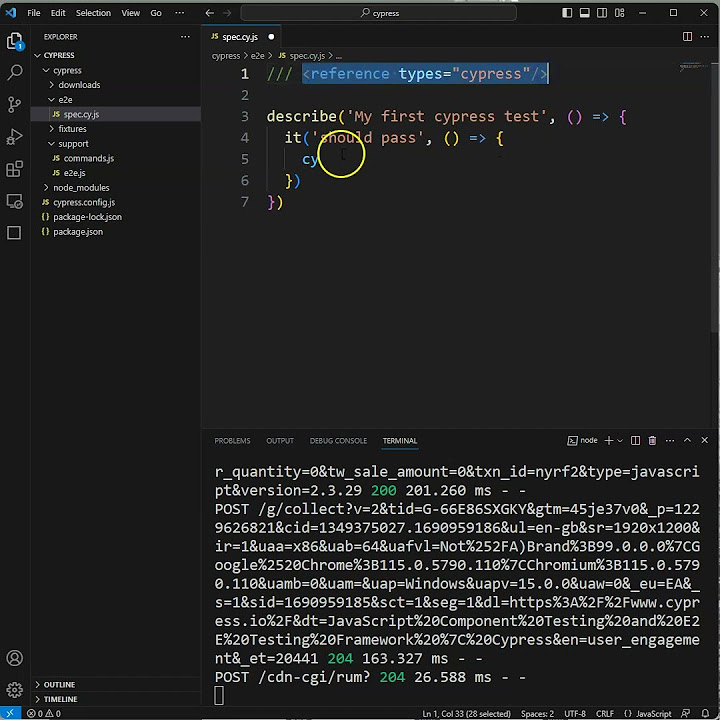The image size is (720, 720).
Task: Open the Explorer view in activity bar
Action: coord(14,41)
